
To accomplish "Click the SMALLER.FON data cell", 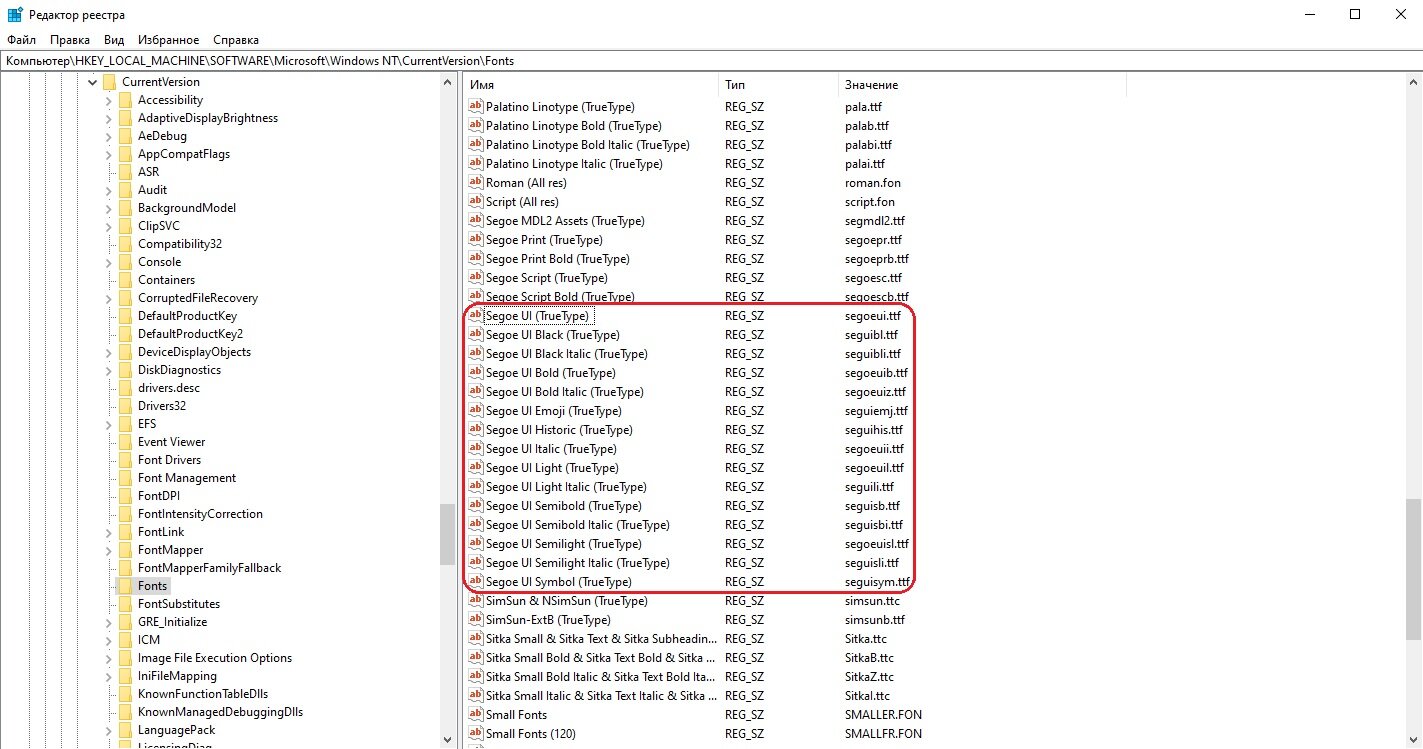I will point(883,715).
